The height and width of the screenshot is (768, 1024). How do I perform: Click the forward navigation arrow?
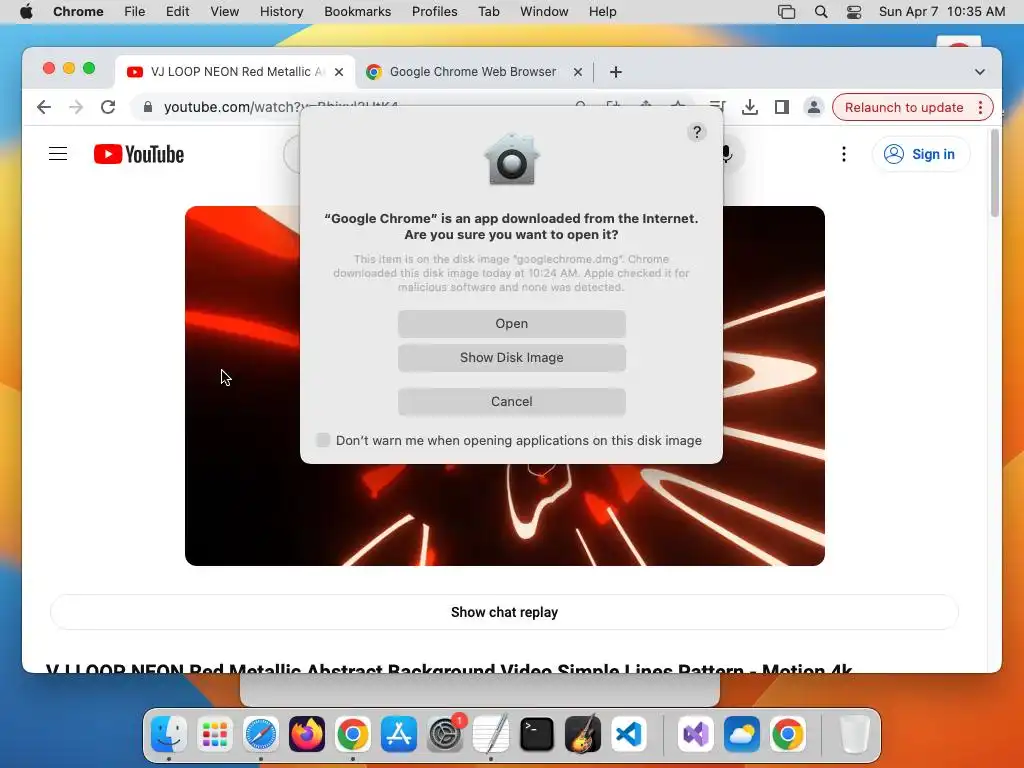[76, 107]
